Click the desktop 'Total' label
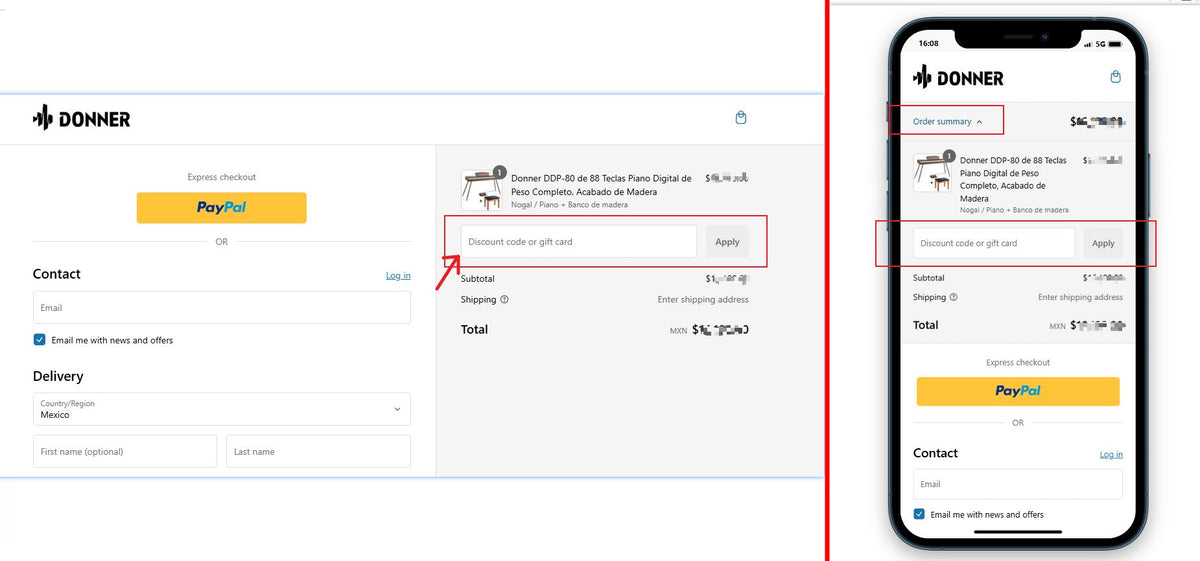 474,328
